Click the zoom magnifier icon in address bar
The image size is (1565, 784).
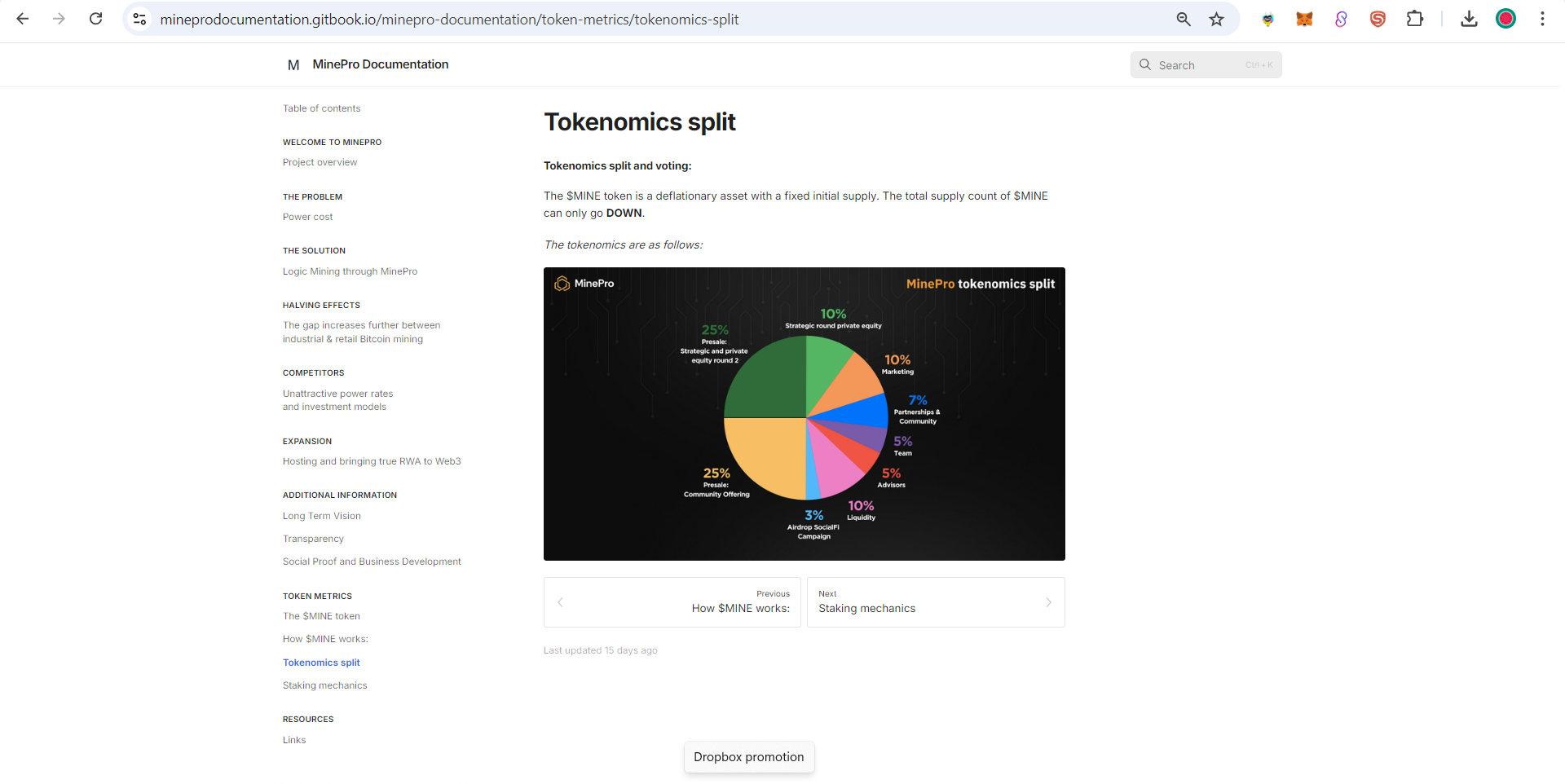point(1184,19)
